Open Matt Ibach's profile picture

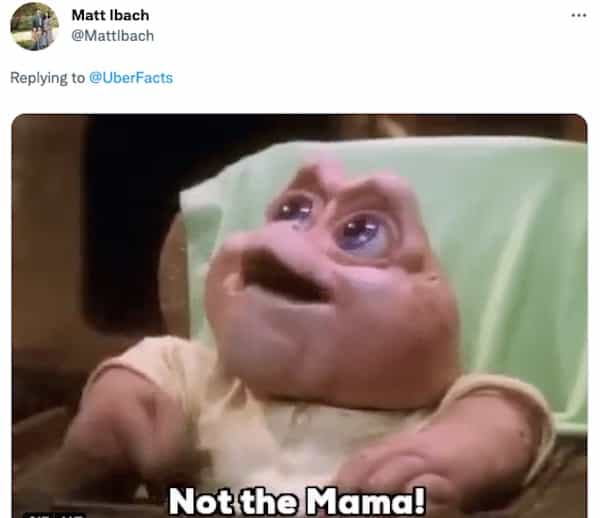34,26
